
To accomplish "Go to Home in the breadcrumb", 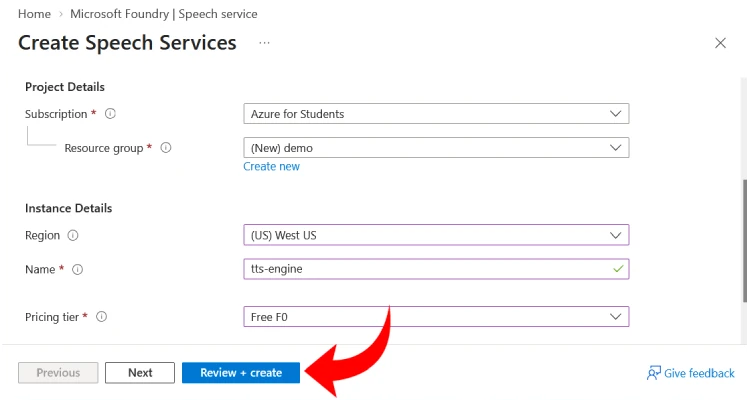I will [34, 14].
